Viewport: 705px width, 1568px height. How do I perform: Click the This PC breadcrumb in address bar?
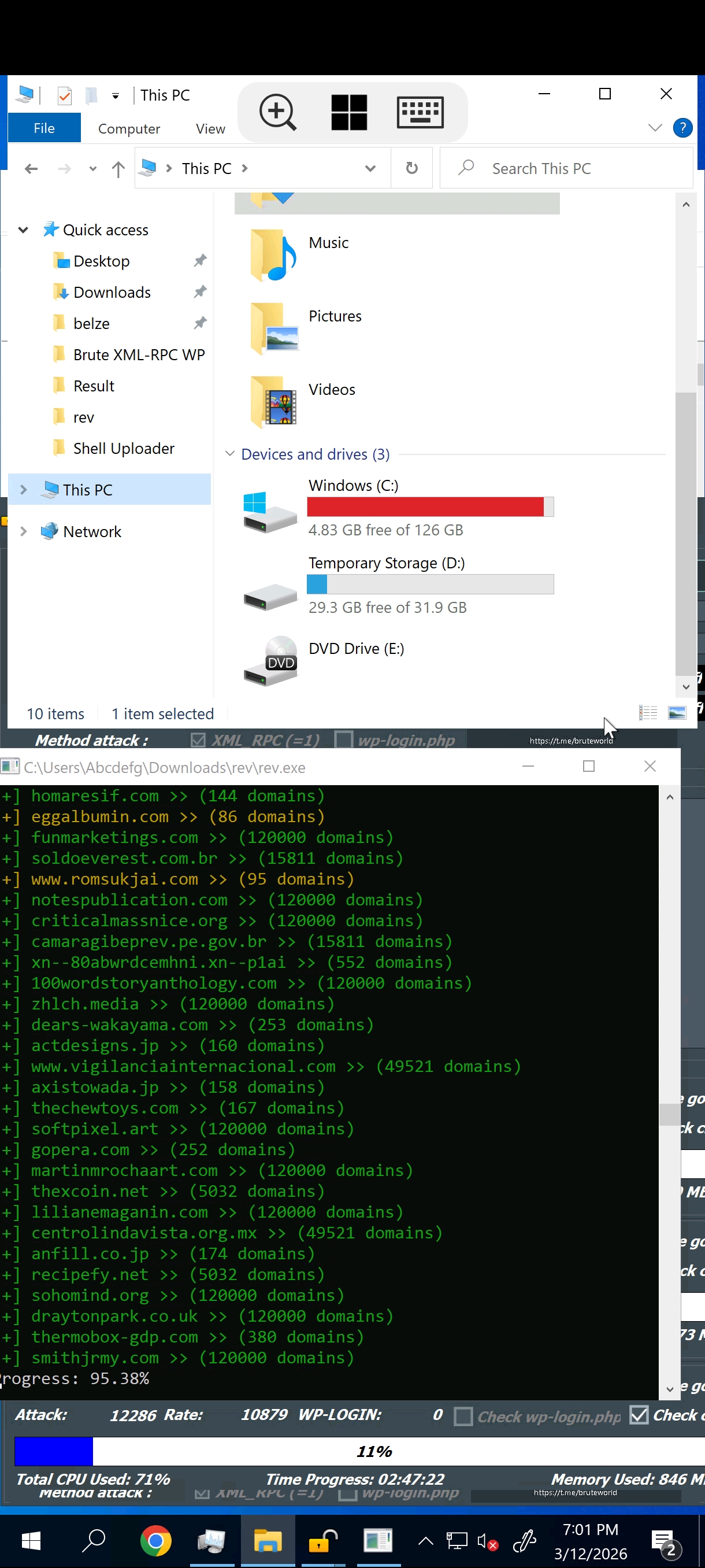pos(207,169)
